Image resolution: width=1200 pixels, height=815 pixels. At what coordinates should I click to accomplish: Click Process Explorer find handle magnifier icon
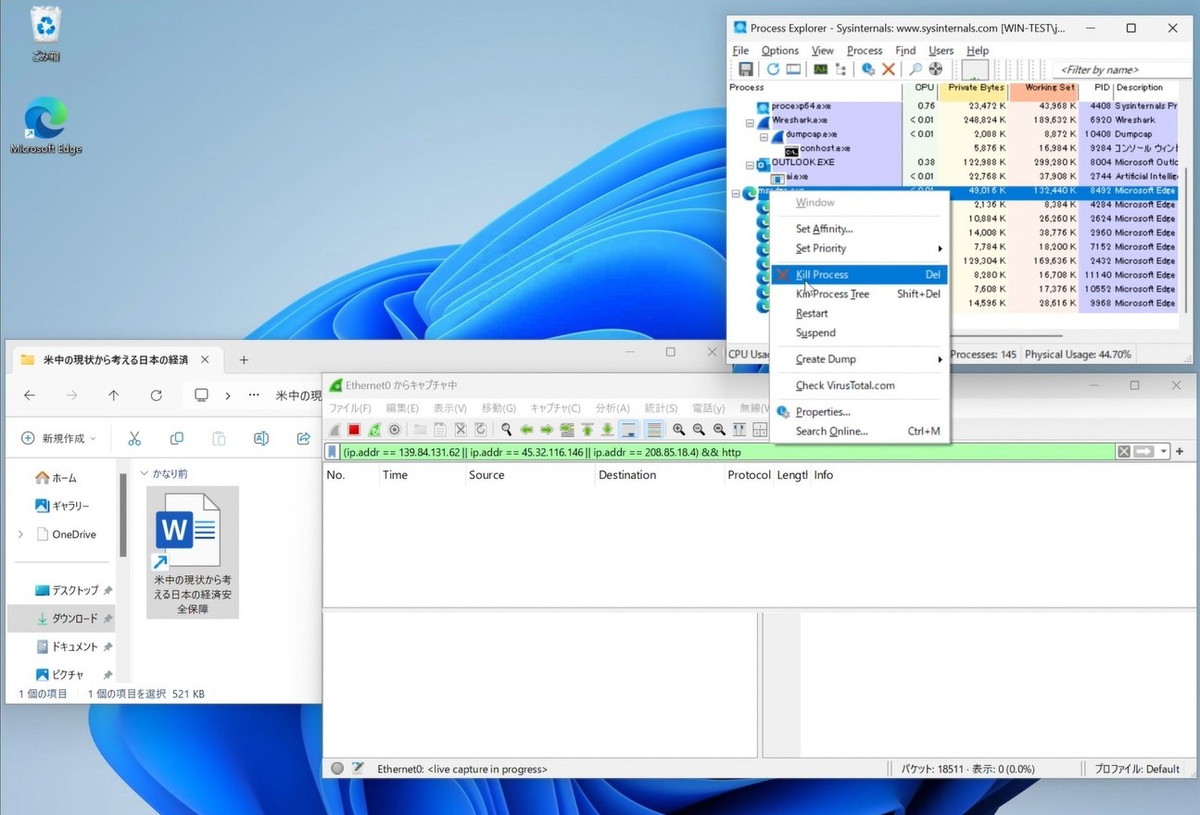coord(916,69)
